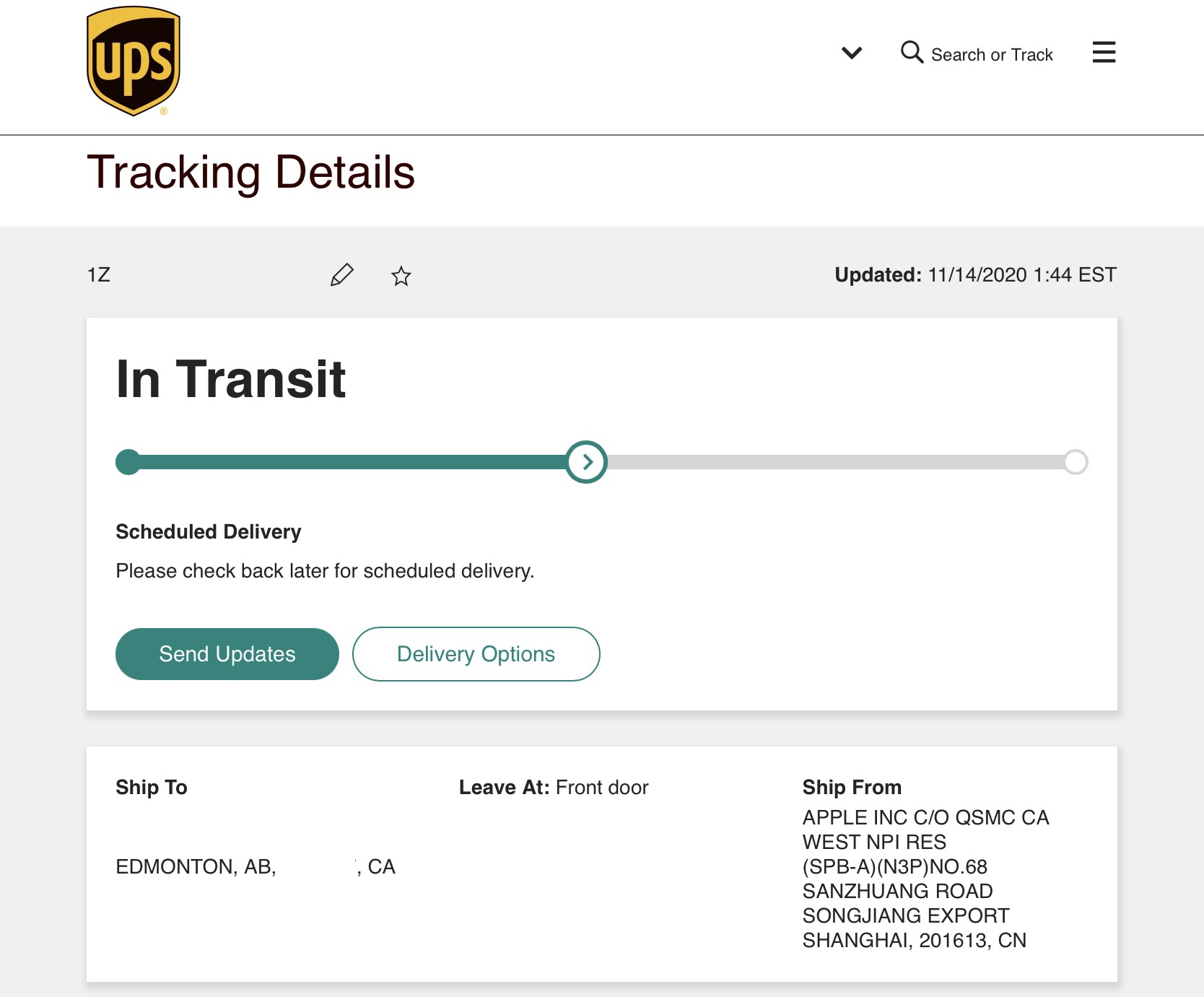Image resolution: width=1204 pixels, height=997 pixels.
Task: Open the Search or Track link
Action: click(992, 55)
